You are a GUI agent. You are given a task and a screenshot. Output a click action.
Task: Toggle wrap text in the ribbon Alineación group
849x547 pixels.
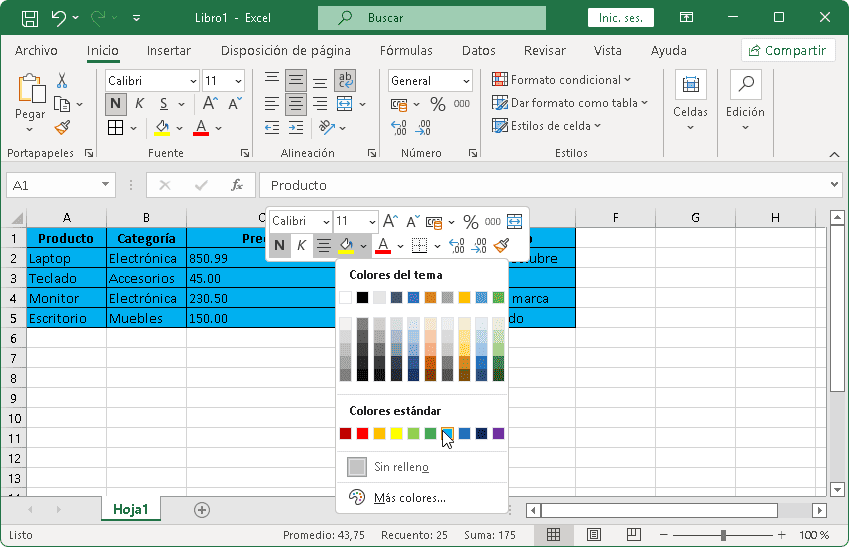click(345, 81)
